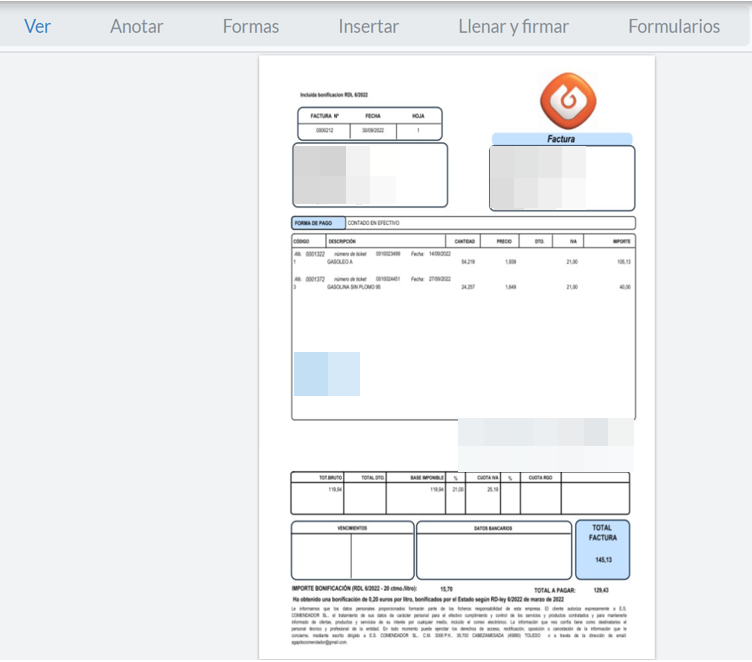Select the "GASOLINA SIN PLOMO 95" description

(353, 287)
